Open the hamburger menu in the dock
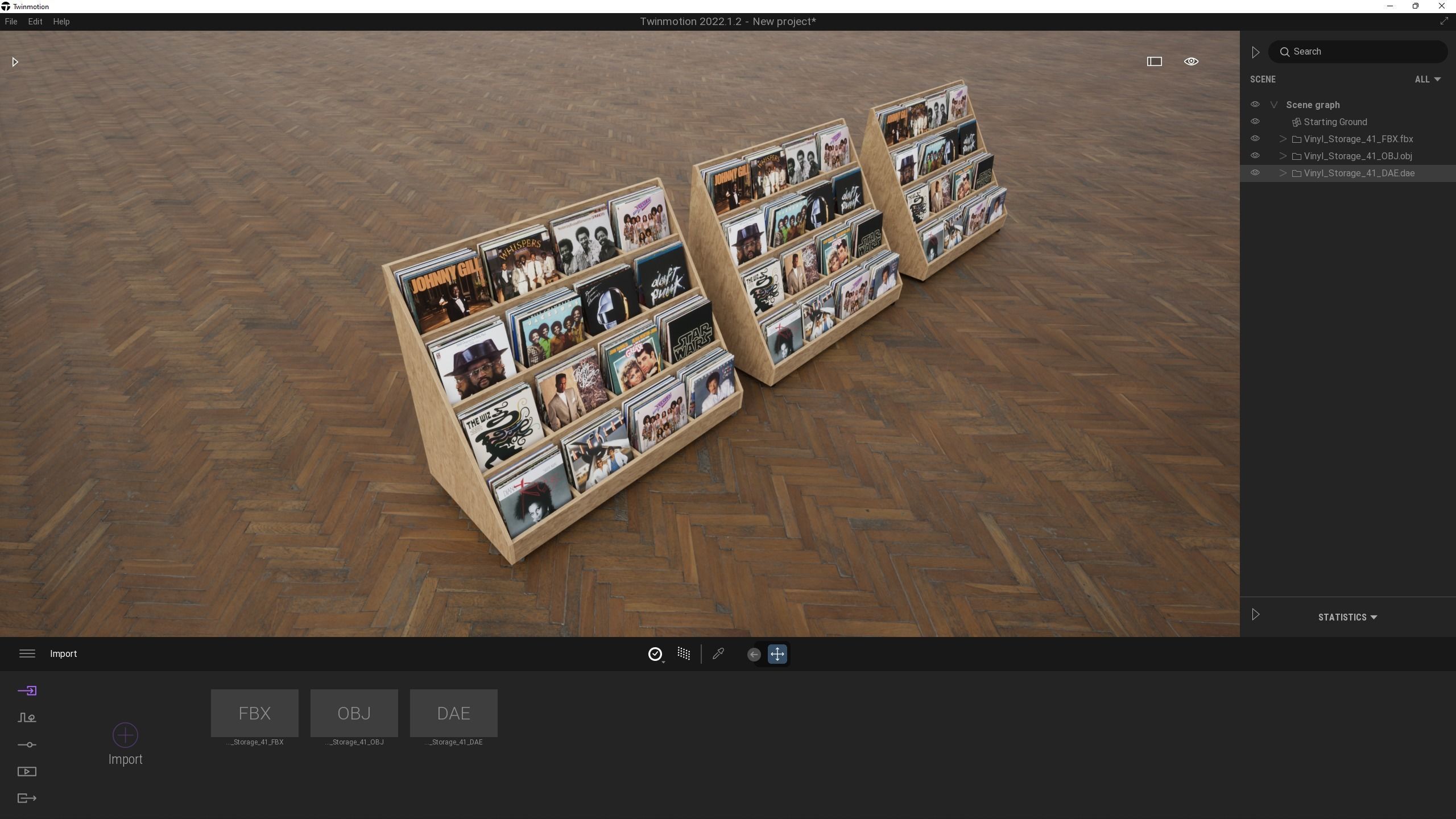The image size is (1456, 819). click(x=27, y=653)
